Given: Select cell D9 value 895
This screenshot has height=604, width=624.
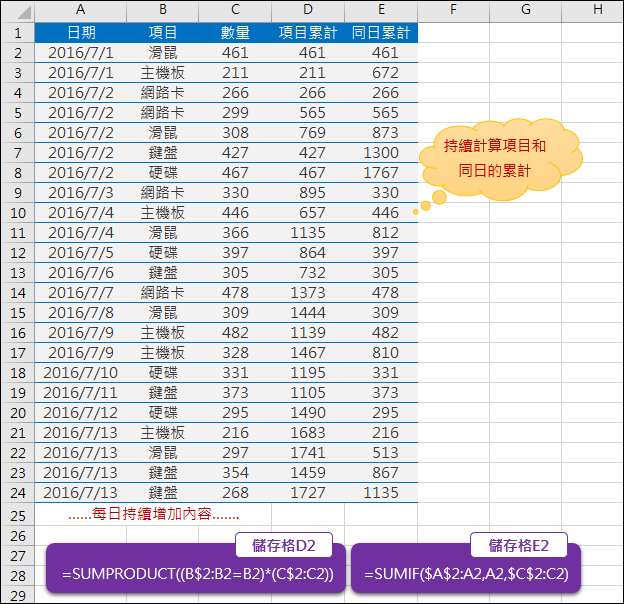Looking at the screenshot, I should click(x=308, y=193).
